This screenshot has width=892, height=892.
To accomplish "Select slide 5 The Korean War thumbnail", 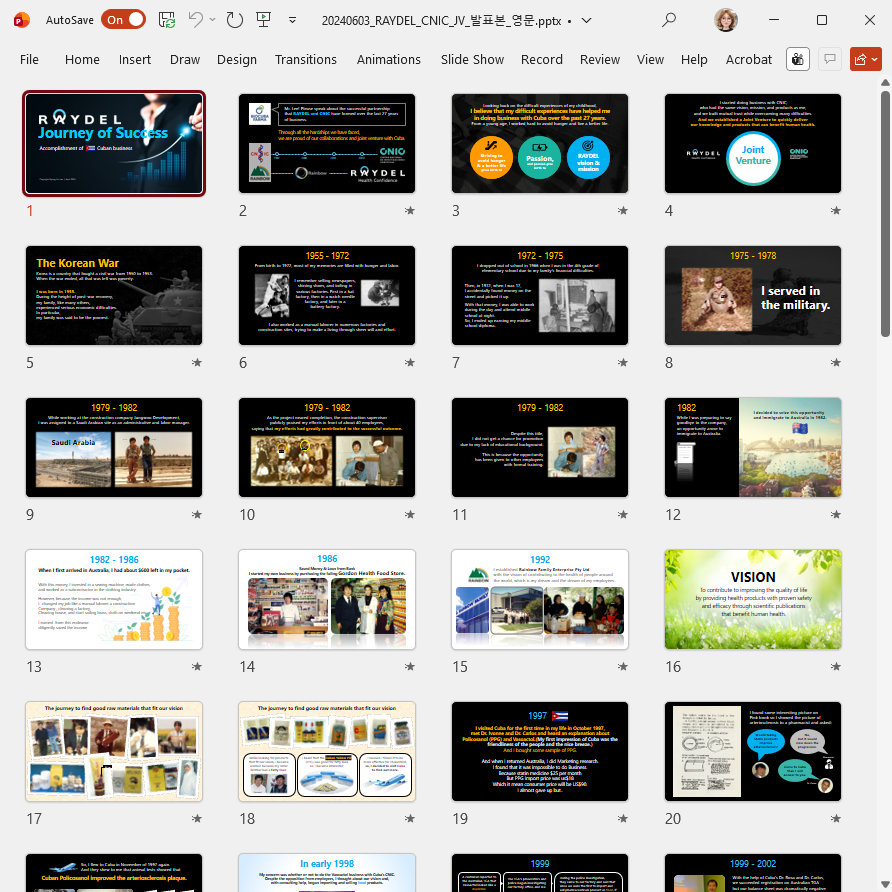I will 114,295.
